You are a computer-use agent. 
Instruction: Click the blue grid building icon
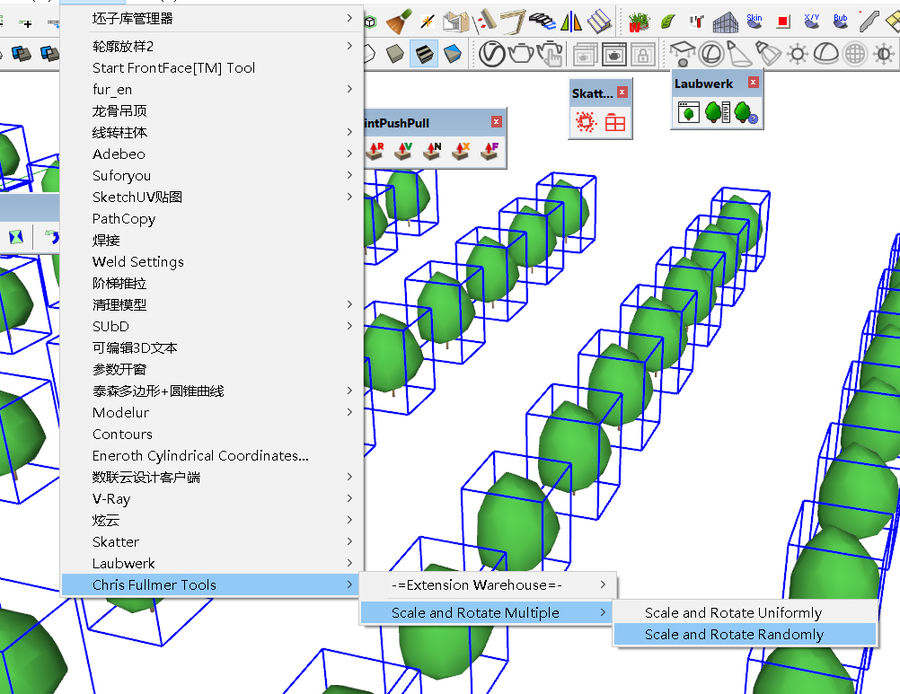point(726,22)
